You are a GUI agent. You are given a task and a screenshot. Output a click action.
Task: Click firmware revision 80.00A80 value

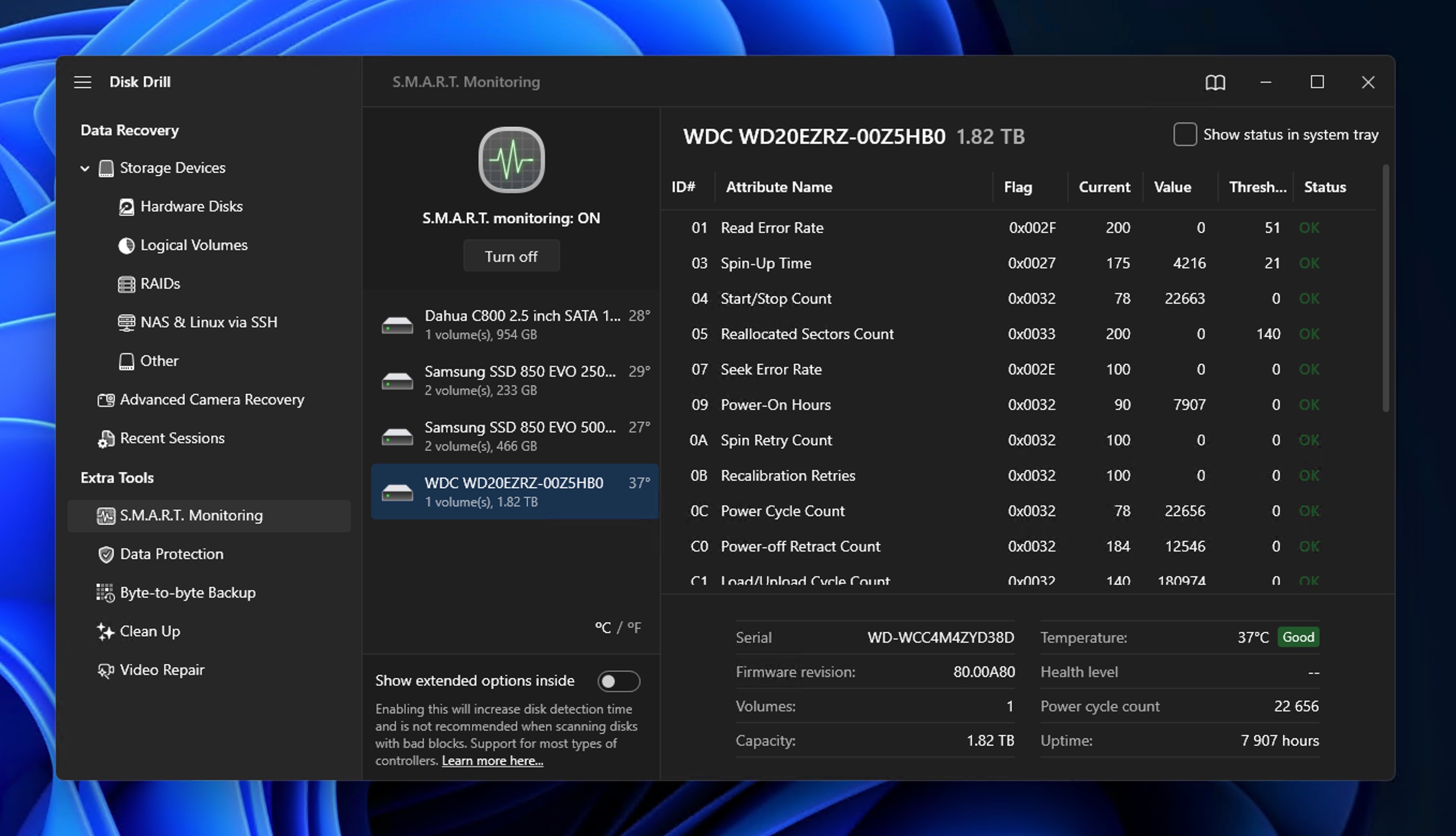point(984,672)
